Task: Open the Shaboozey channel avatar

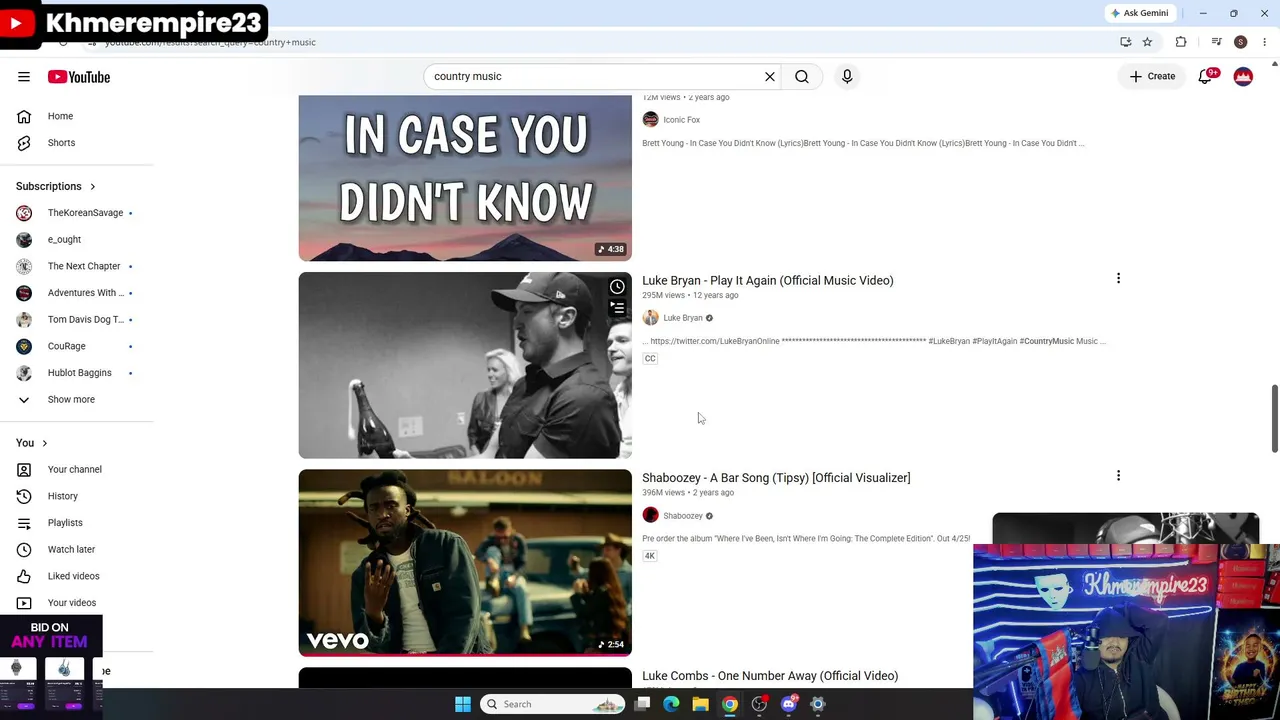Action: (651, 516)
